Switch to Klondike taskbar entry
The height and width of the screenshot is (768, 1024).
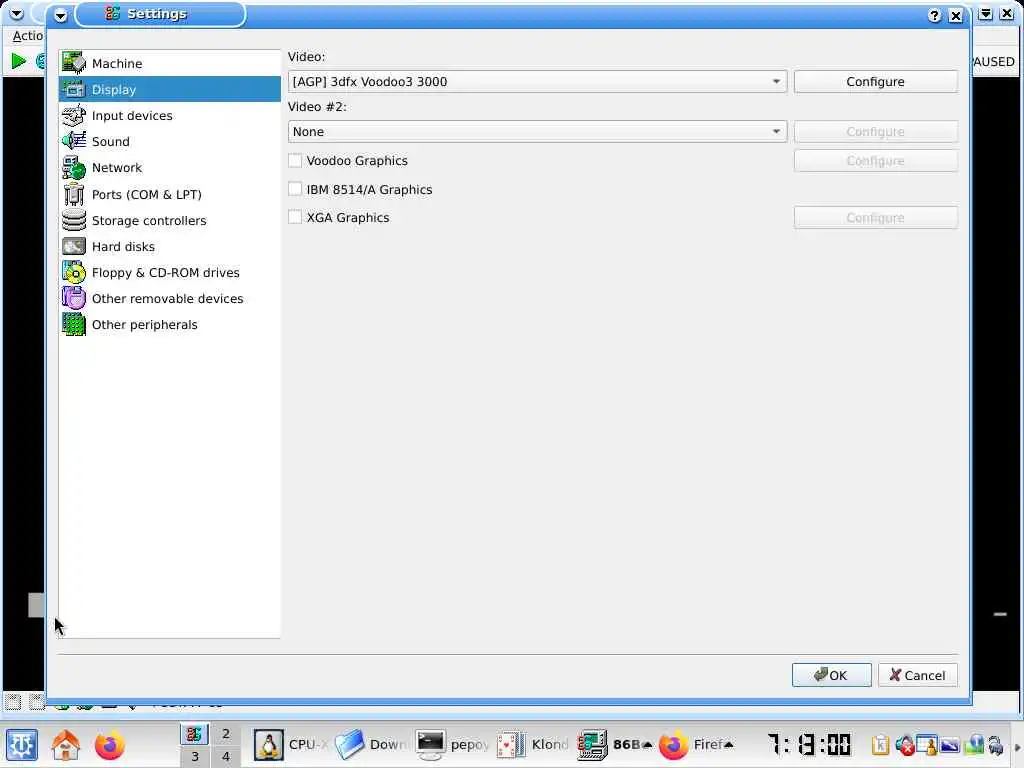(x=533, y=744)
